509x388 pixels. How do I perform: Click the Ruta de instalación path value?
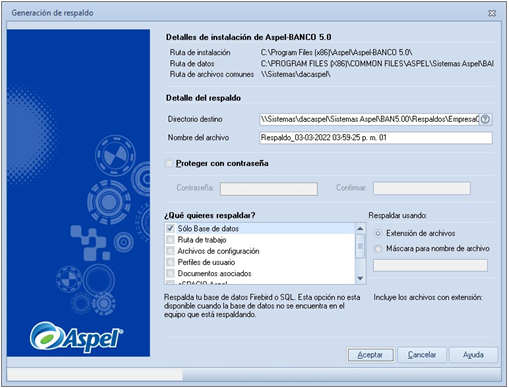coord(336,53)
